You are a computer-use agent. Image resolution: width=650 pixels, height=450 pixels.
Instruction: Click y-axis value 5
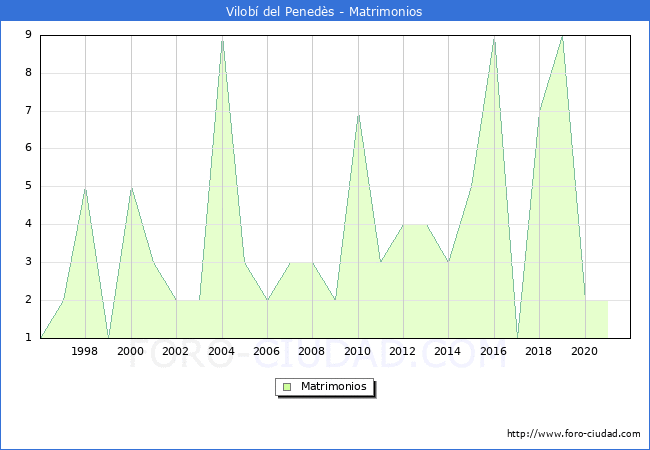(28, 186)
